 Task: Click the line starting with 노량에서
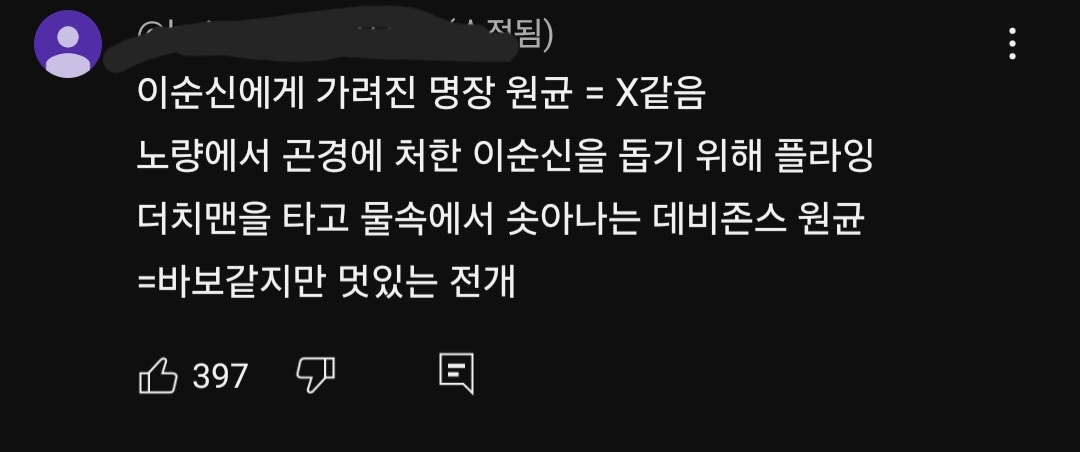click(506, 156)
